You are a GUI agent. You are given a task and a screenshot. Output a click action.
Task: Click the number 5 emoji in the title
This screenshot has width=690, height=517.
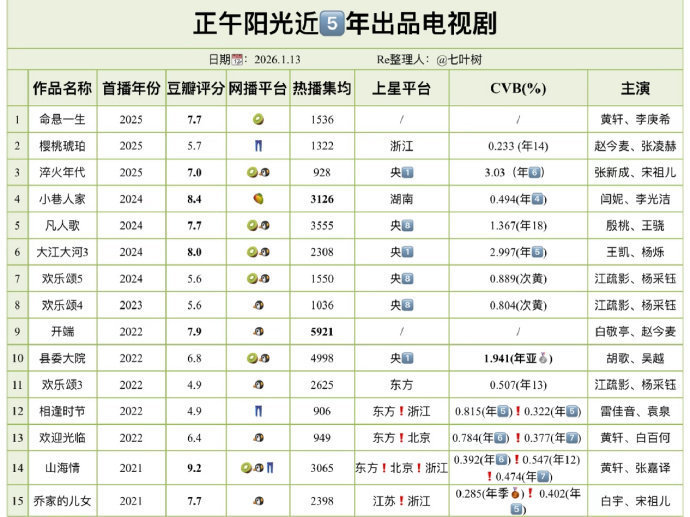[x=332, y=23]
